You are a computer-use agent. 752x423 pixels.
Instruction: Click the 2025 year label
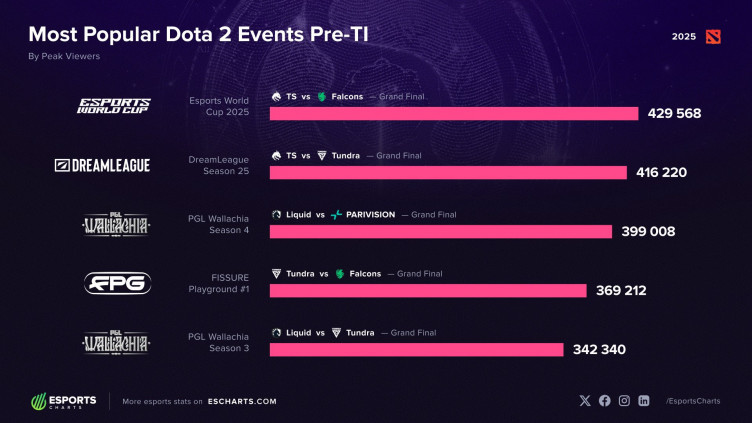pyautogui.click(x=684, y=36)
